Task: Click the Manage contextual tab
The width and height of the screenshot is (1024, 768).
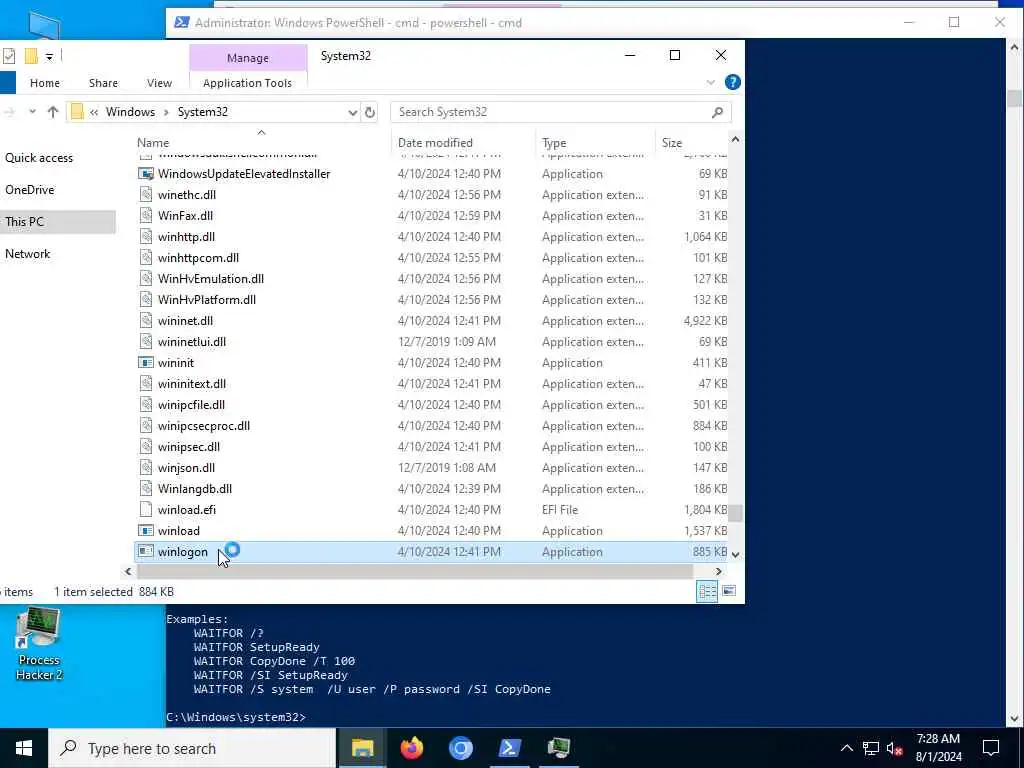Action: tap(248, 57)
